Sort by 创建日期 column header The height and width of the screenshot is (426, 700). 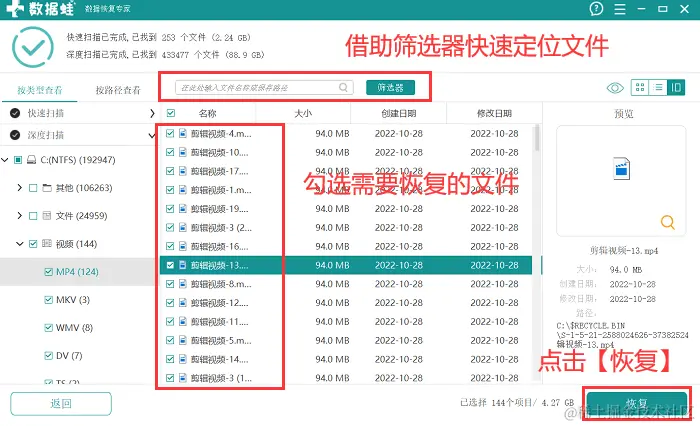[x=398, y=113]
